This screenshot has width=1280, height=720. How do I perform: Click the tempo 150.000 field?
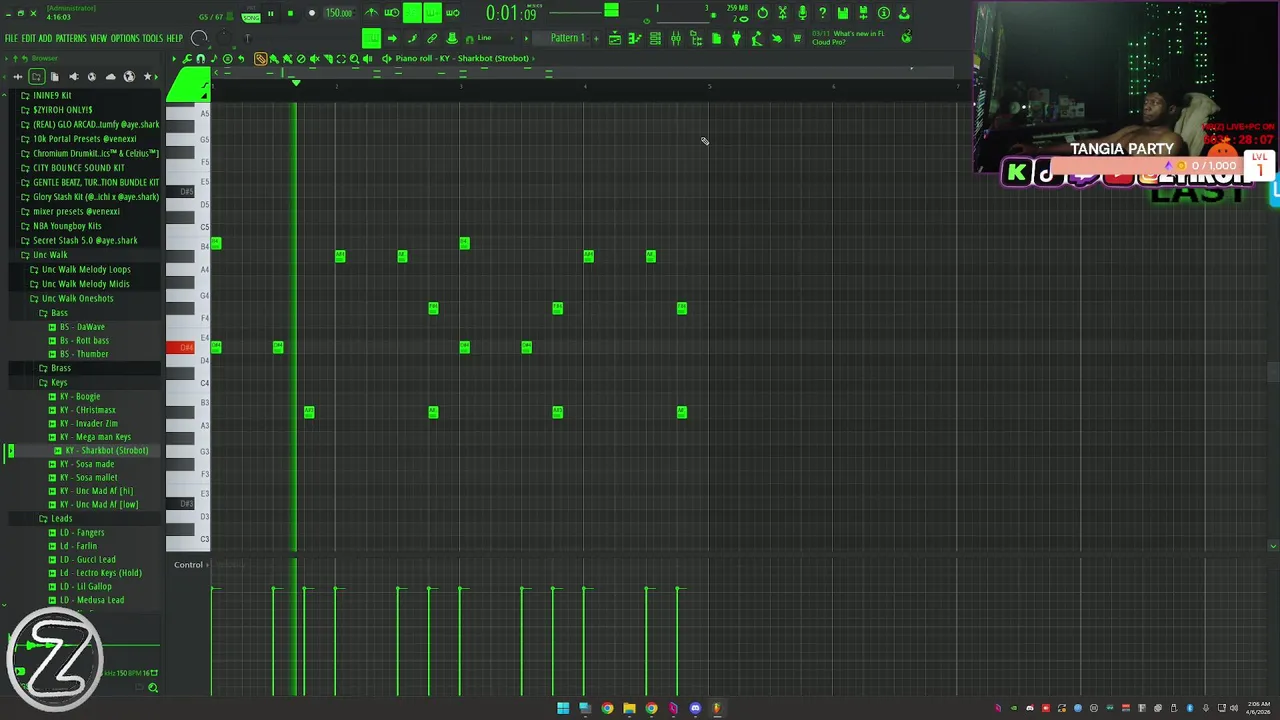click(x=339, y=13)
